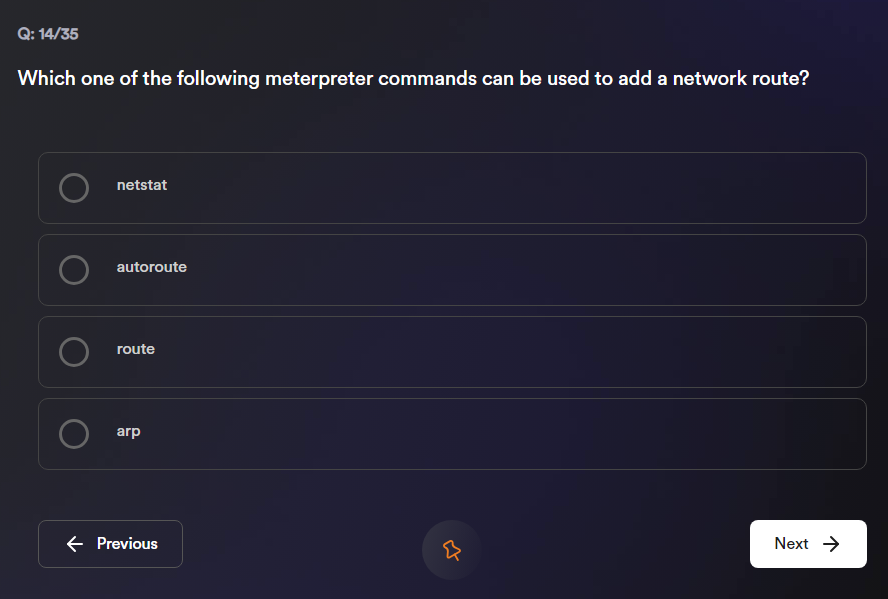Pick the arp radio button
Image resolution: width=888 pixels, height=599 pixels.
pos(74,434)
